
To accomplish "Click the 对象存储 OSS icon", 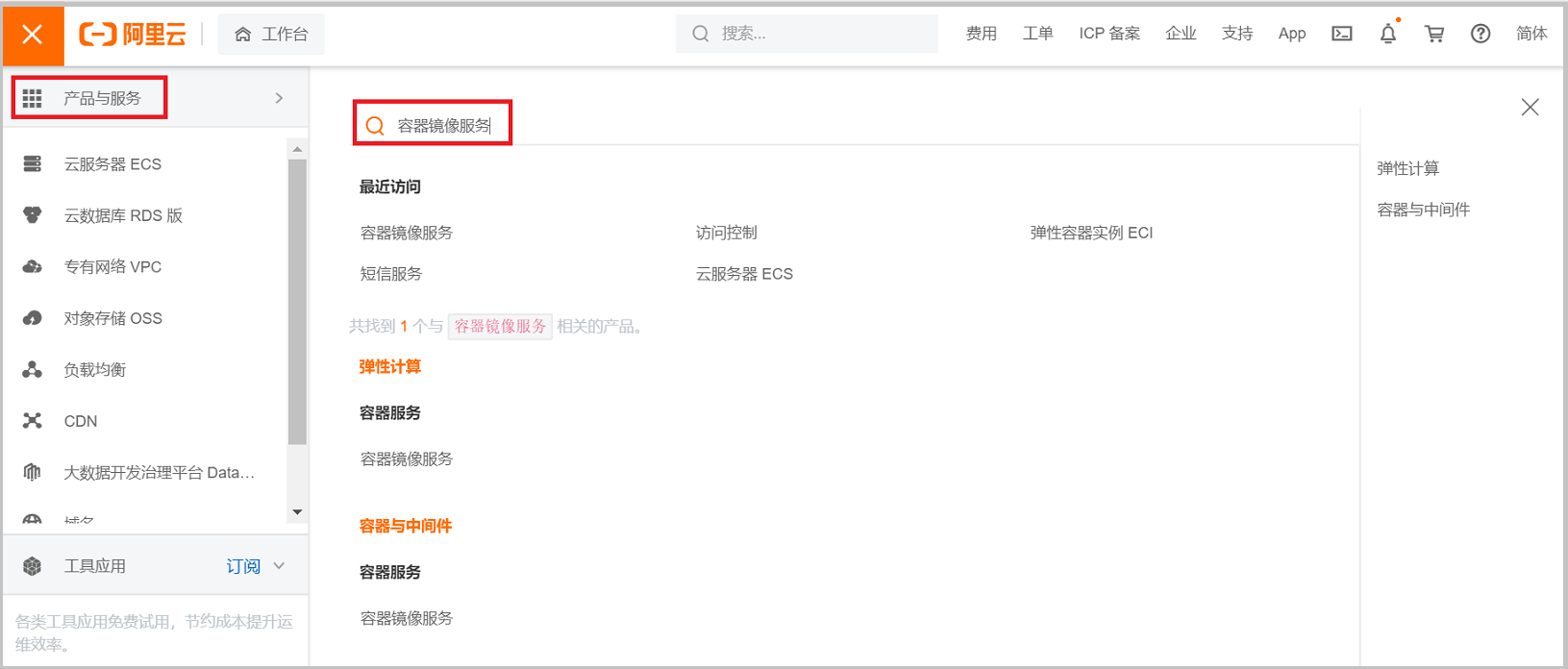I will 33,318.
